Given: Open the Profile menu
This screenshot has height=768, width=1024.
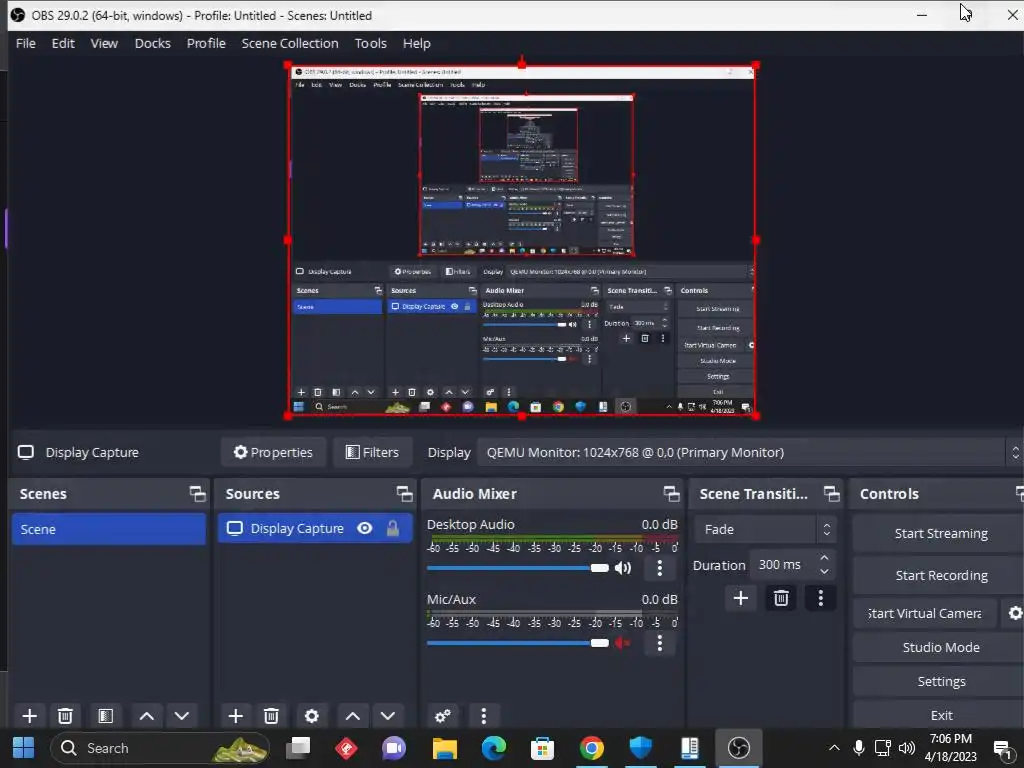Looking at the screenshot, I should [206, 43].
